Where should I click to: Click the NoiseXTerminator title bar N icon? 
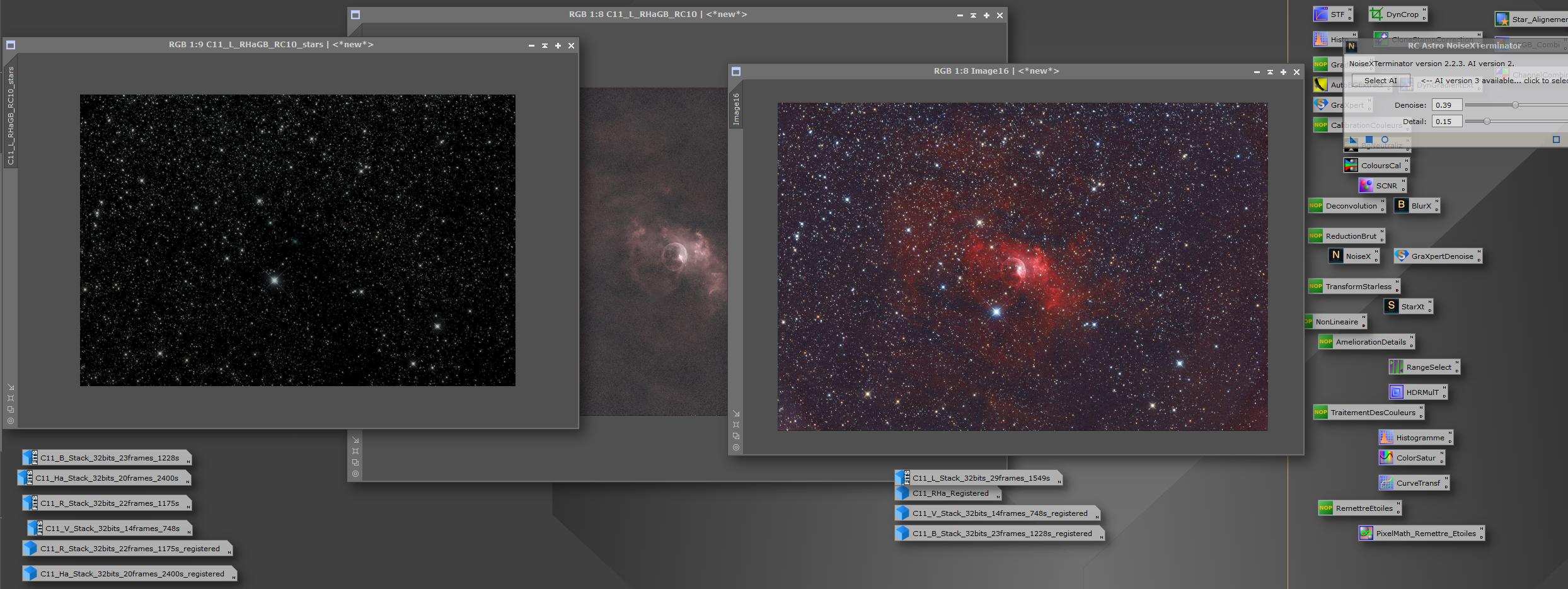coord(1351,46)
